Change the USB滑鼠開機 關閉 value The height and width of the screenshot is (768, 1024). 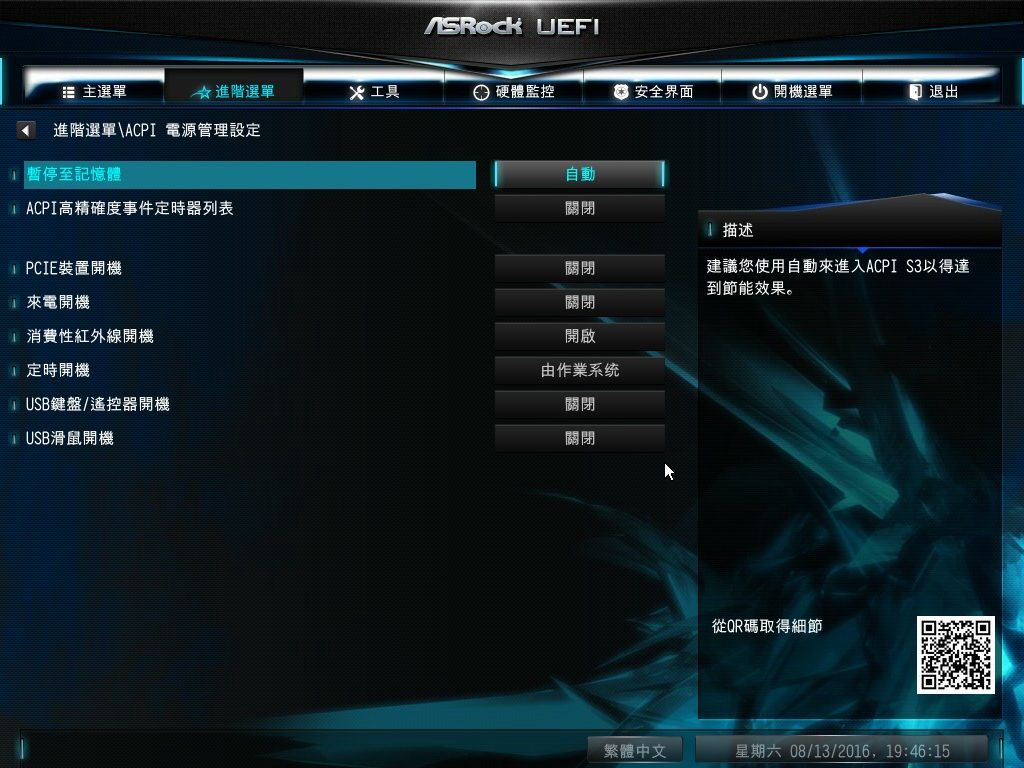[579, 438]
